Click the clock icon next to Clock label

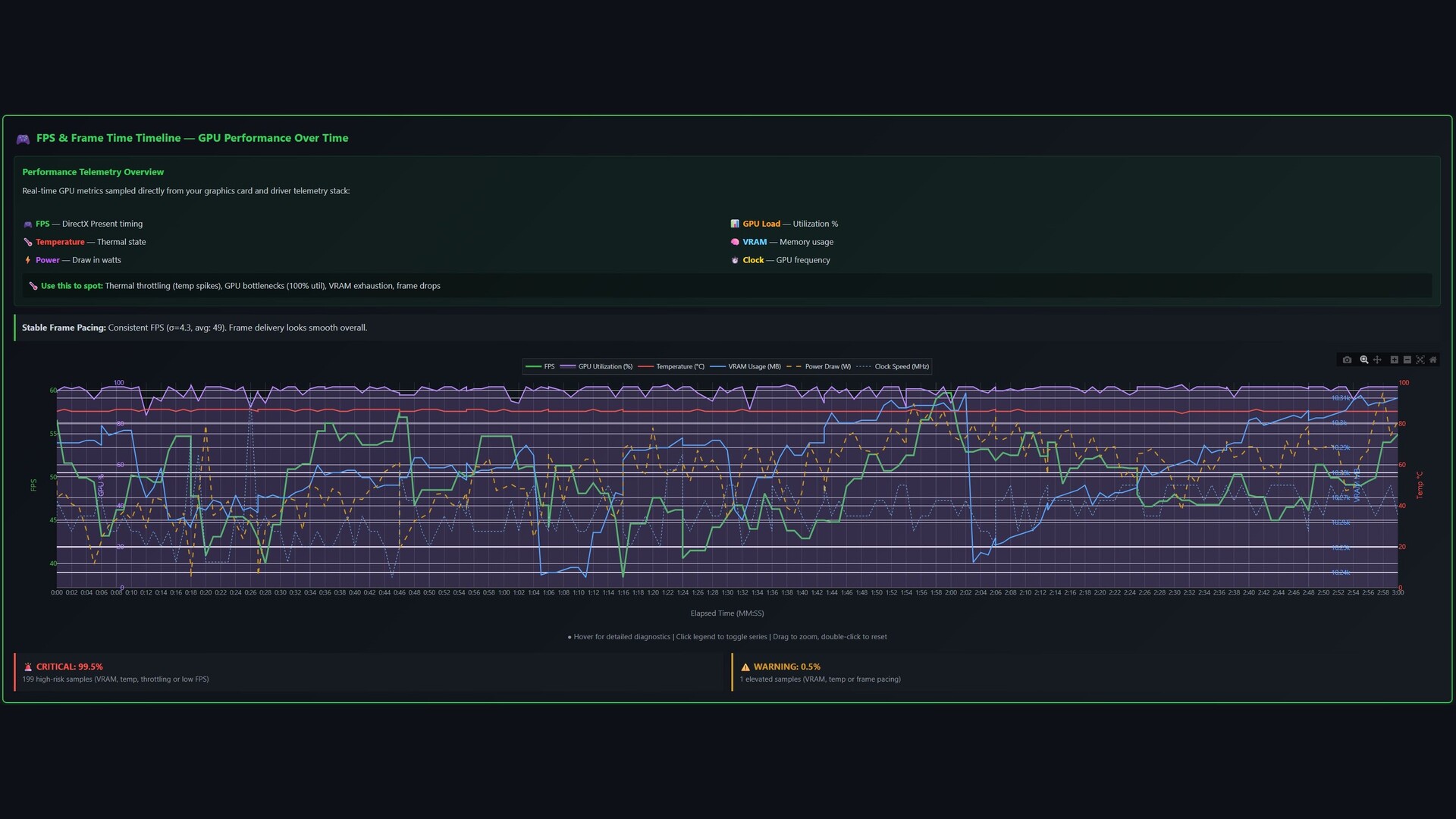[735, 260]
